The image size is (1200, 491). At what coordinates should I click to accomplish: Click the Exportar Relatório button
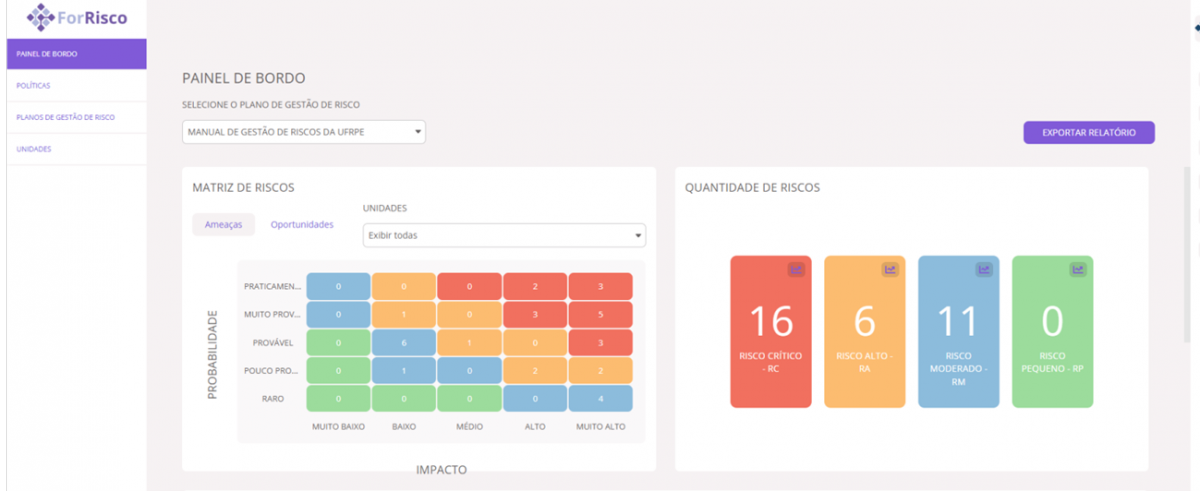click(x=1088, y=132)
